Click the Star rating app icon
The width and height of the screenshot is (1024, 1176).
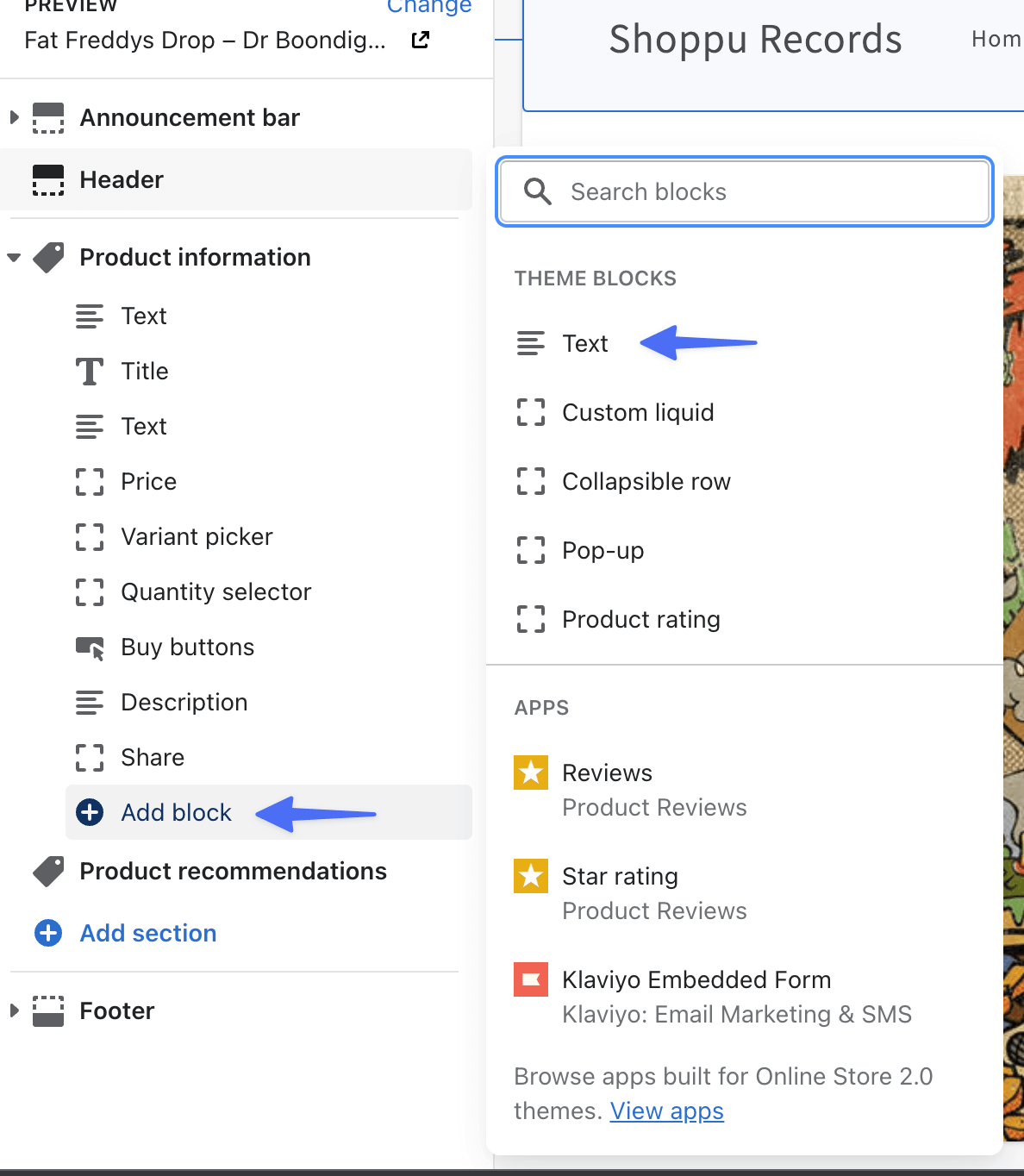pos(530,876)
